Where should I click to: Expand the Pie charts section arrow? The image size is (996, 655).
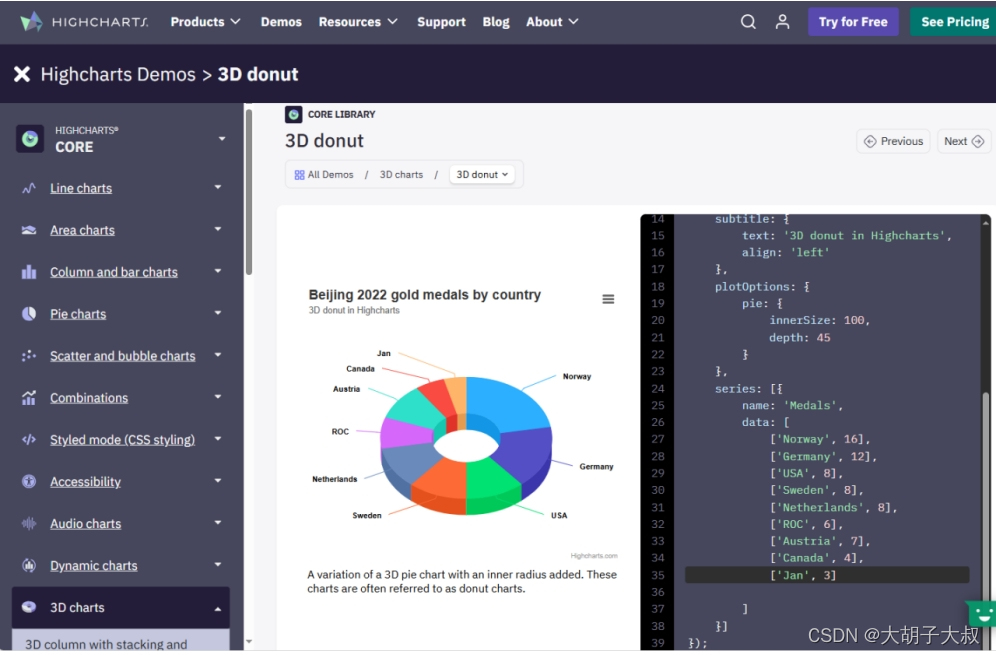pos(218,313)
